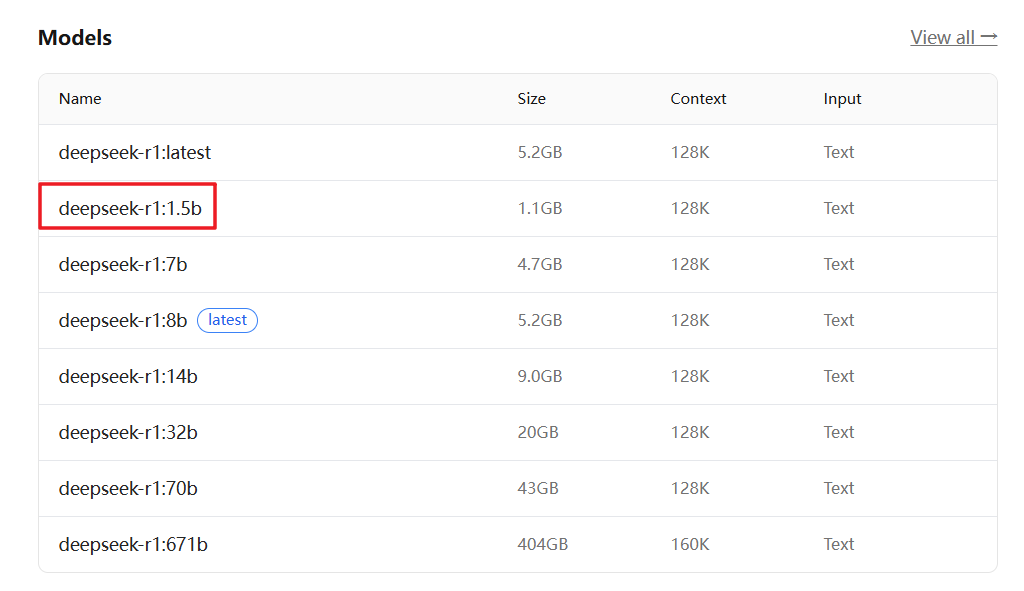Select the 160K context value

[x=690, y=545]
